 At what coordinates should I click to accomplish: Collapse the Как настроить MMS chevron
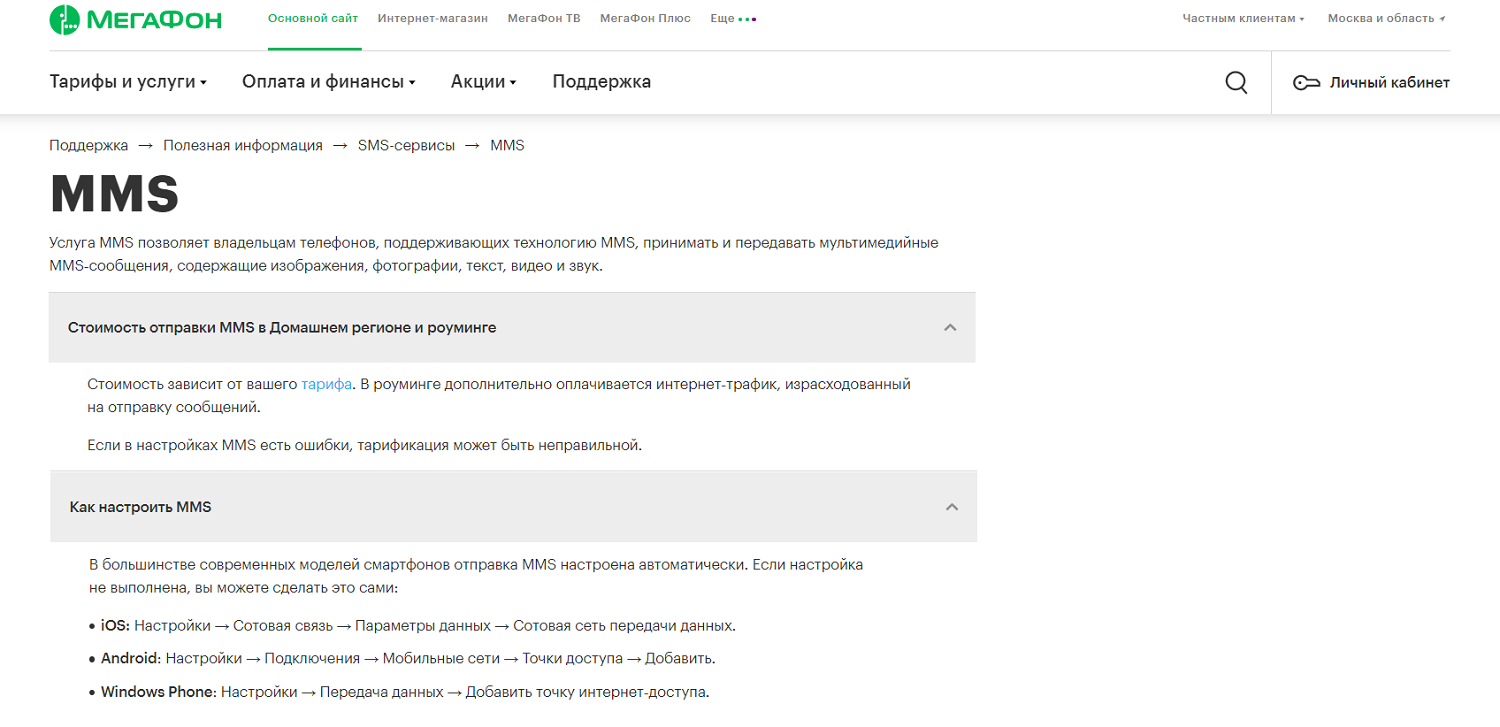(x=952, y=507)
